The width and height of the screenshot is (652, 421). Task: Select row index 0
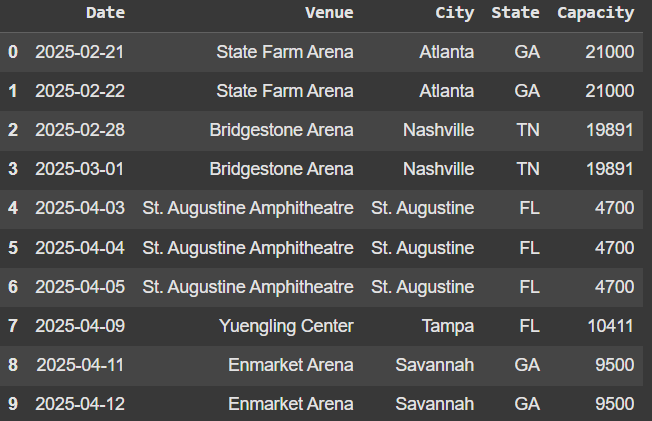click(x=13, y=52)
